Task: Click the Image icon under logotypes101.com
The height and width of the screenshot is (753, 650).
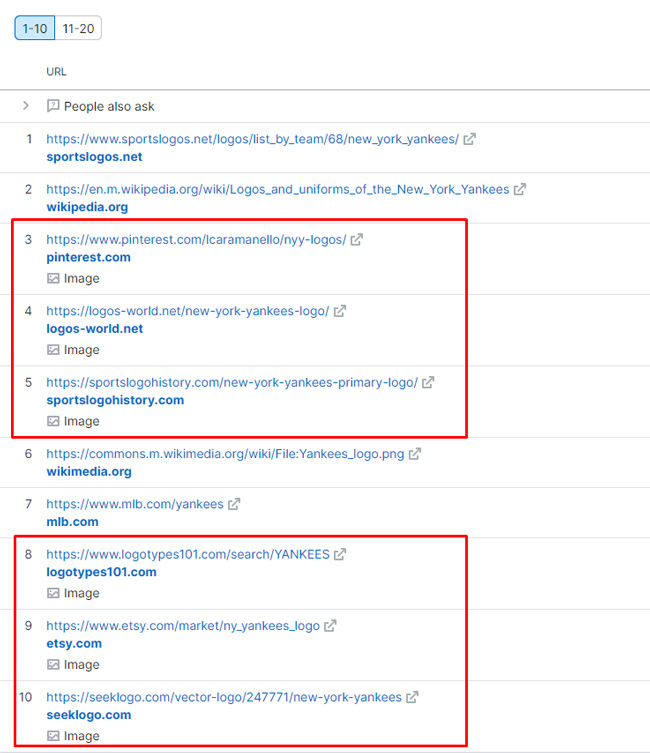Action: click(x=53, y=593)
